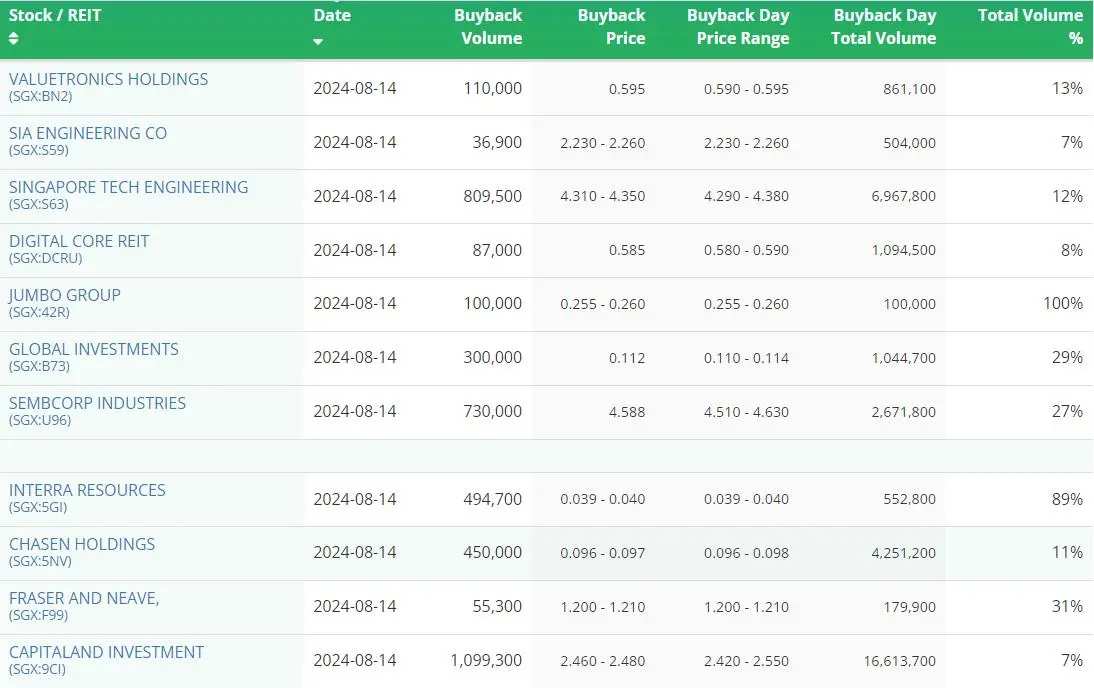Select buyback volume 87,000
Image resolution: width=1094 pixels, height=688 pixels.
[x=497, y=250]
